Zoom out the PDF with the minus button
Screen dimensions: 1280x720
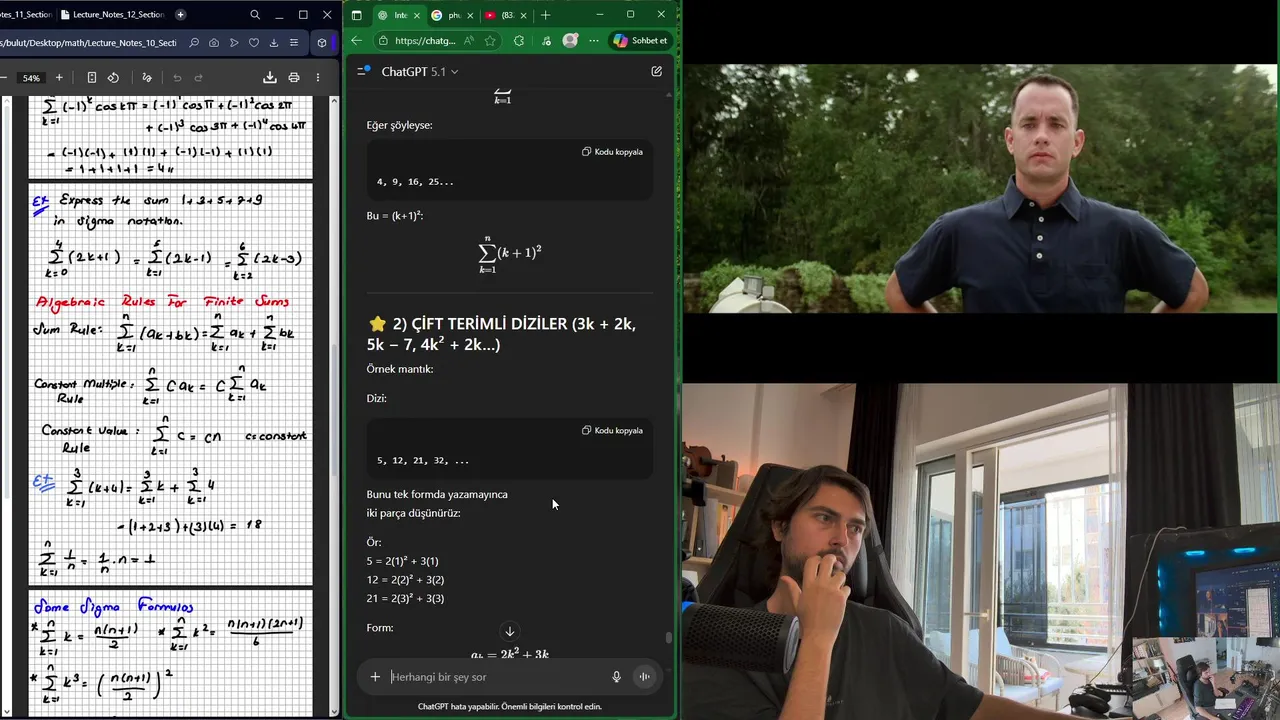[x=4, y=78]
